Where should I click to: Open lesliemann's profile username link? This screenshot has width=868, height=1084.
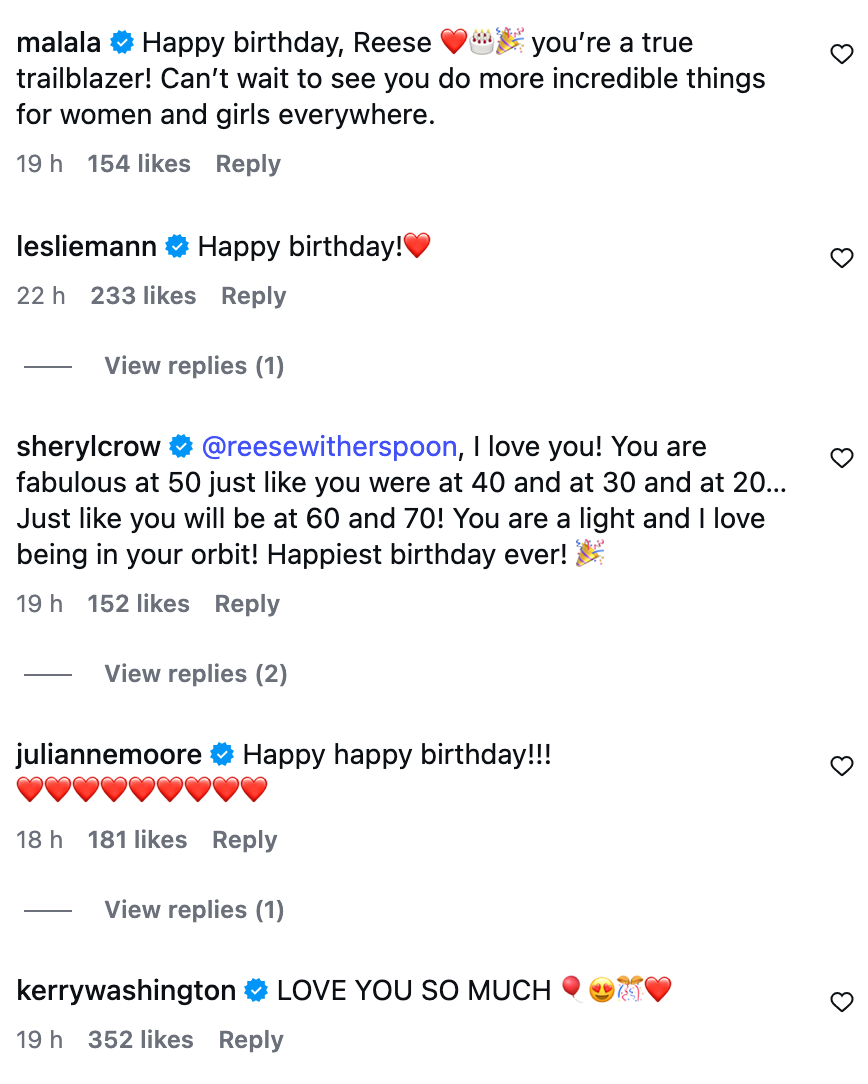(86, 246)
